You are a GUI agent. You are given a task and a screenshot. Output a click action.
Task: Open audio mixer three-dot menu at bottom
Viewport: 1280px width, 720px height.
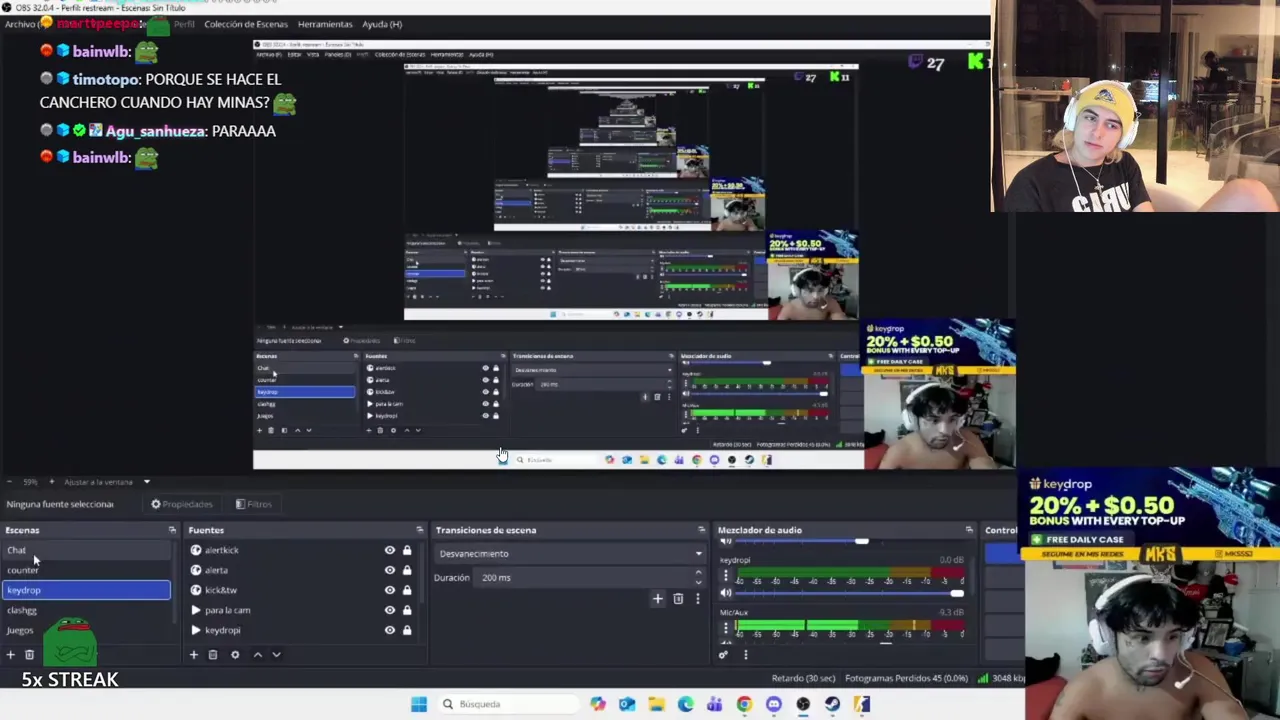pos(745,655)
